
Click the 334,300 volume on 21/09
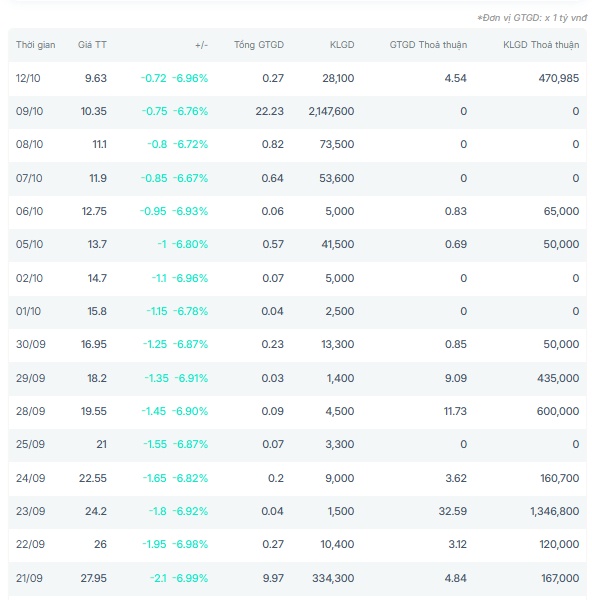[333, 578]
